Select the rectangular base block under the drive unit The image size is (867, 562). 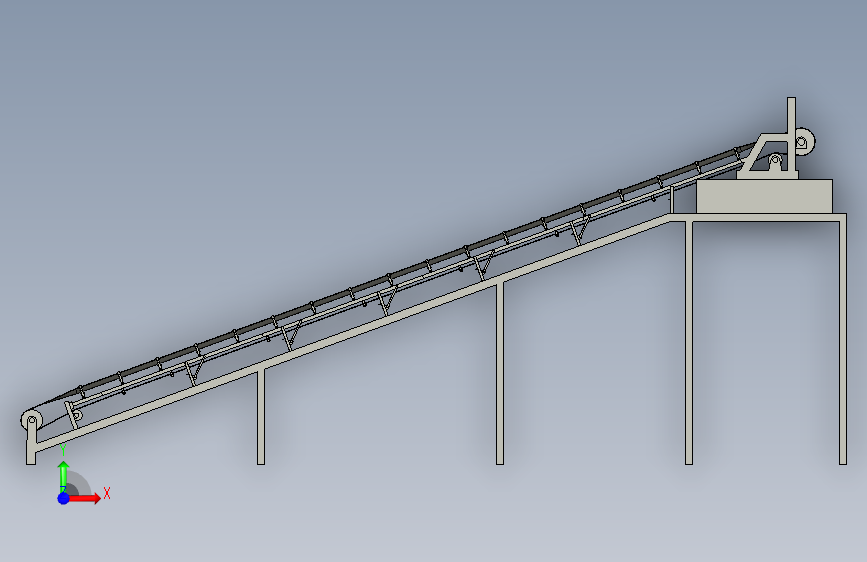pos(764,196)
